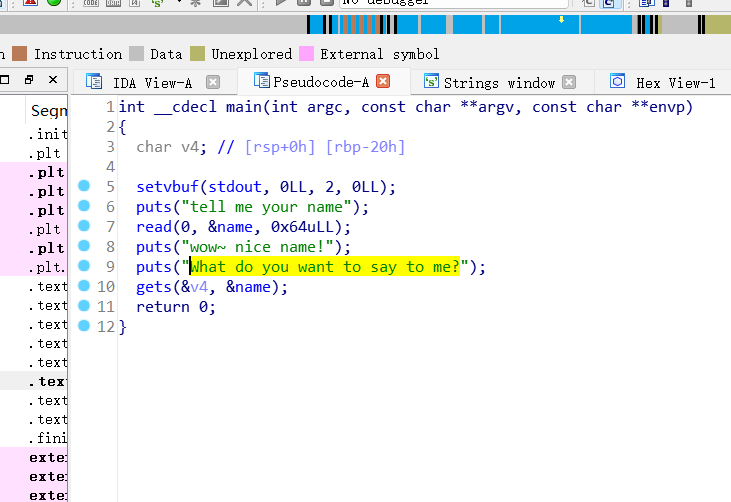Close the Strings window tab
Screen dimensions: 731x502
[569, 83]
